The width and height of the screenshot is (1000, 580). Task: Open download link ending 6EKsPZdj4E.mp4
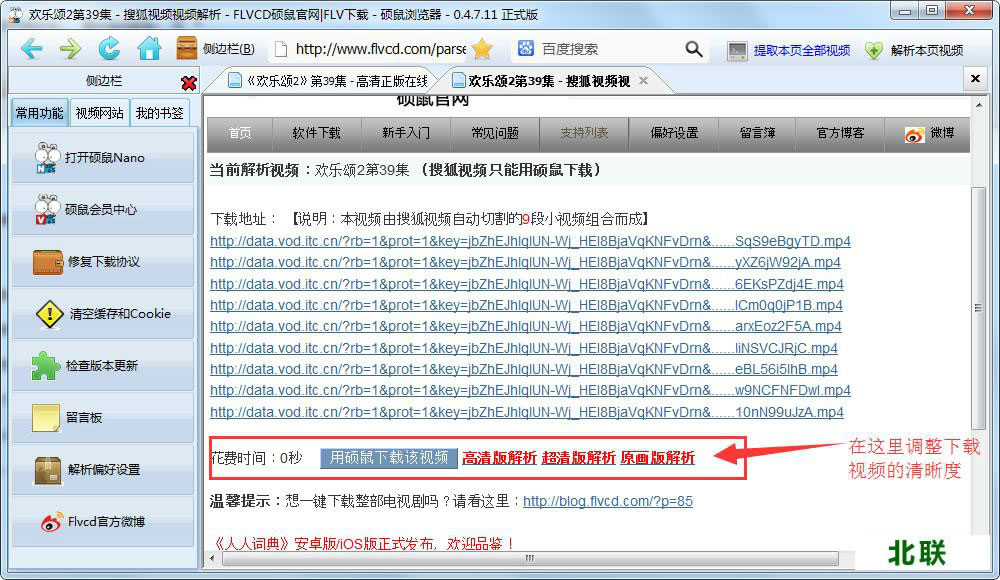coord(527,284)
